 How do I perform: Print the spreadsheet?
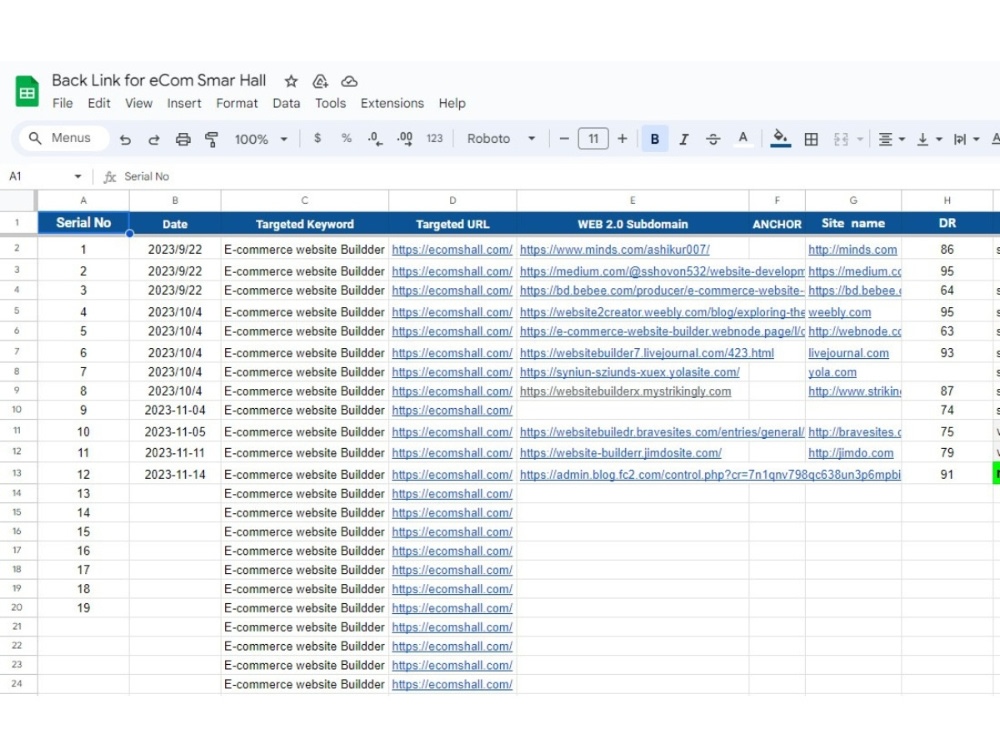183,139
